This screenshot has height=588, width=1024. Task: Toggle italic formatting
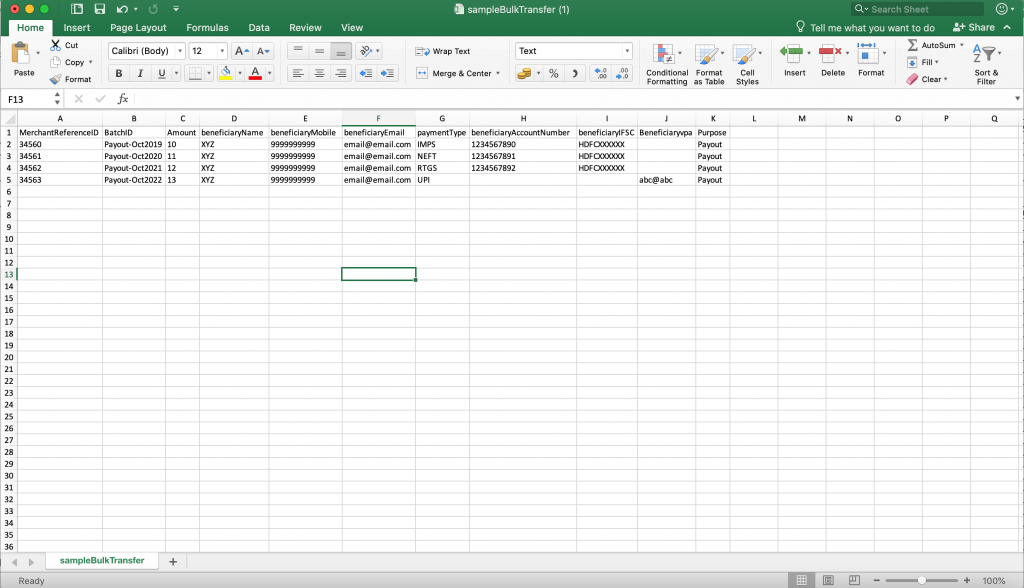pos(140,73)
